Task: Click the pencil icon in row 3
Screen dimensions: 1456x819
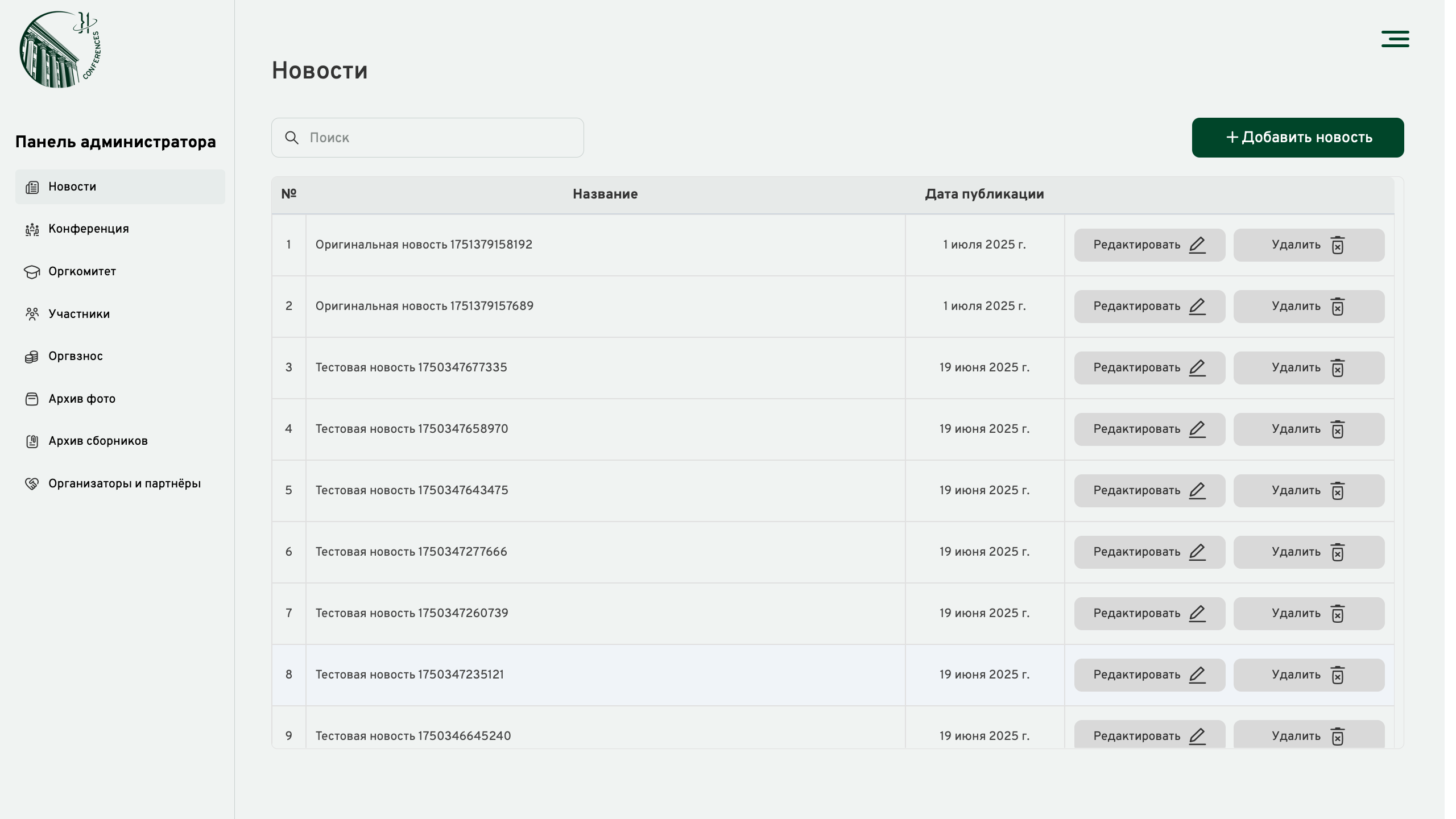Action: click(1197, 368)
